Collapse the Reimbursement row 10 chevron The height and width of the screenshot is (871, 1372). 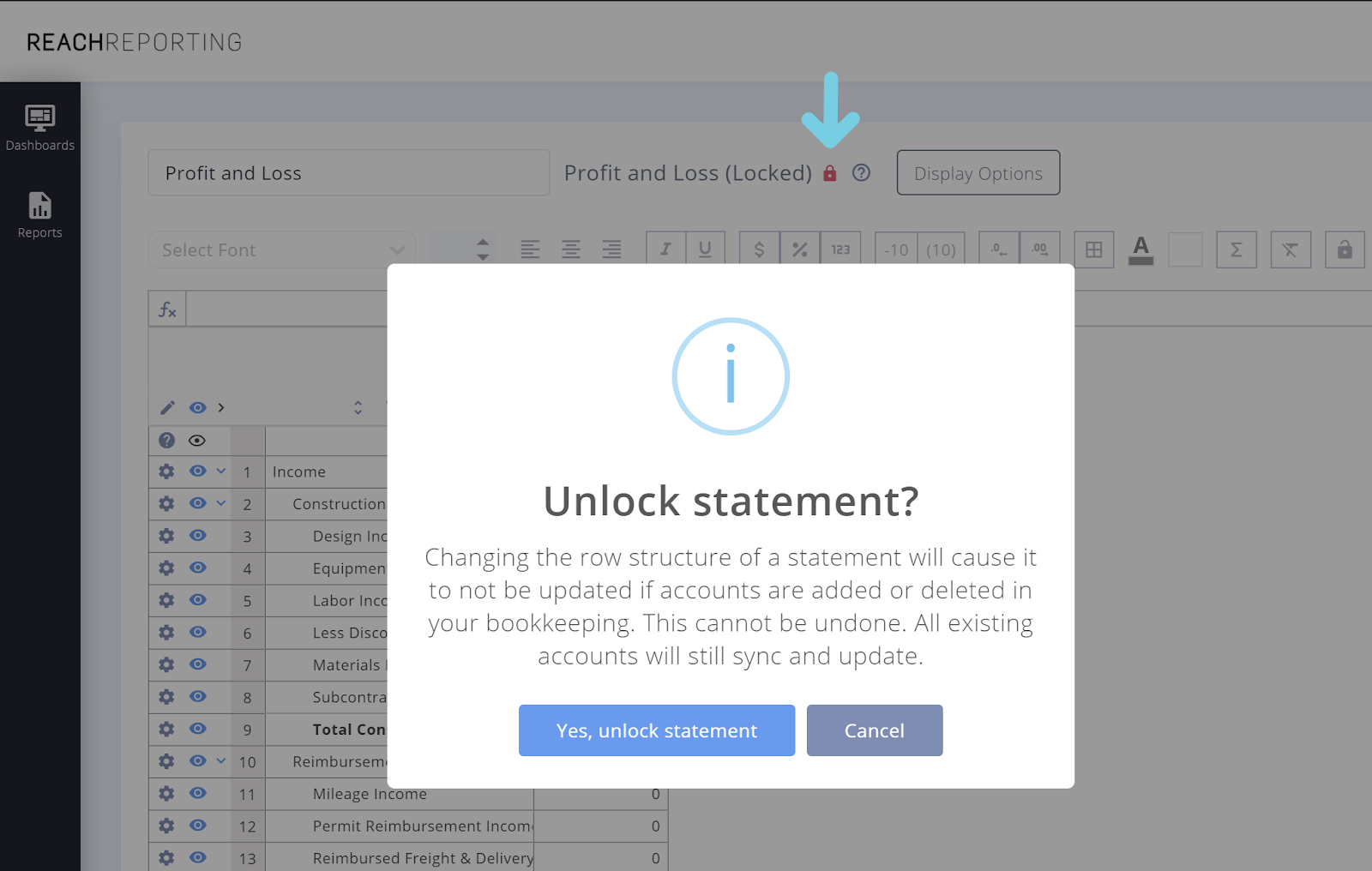(221, 761)
